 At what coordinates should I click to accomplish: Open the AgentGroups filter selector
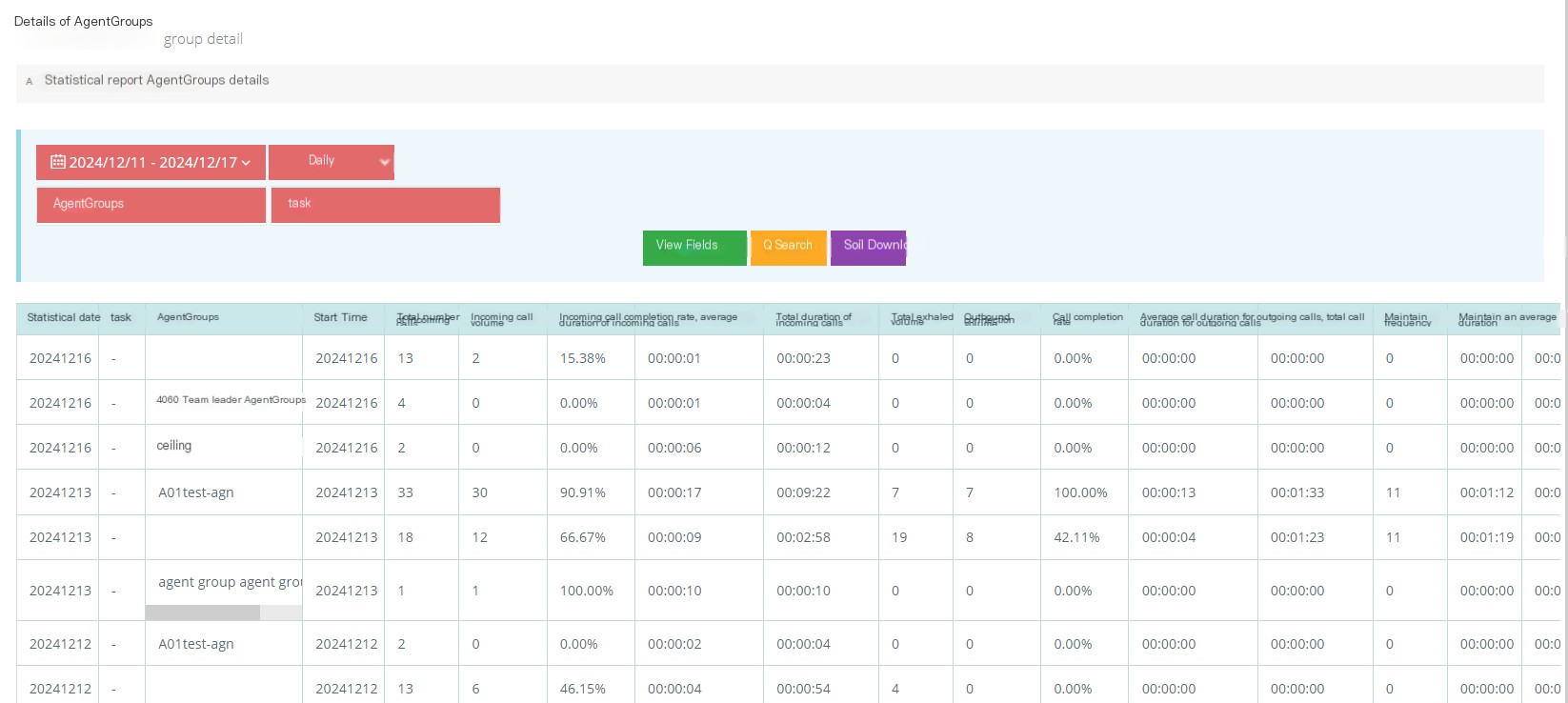tap(151, 205)
